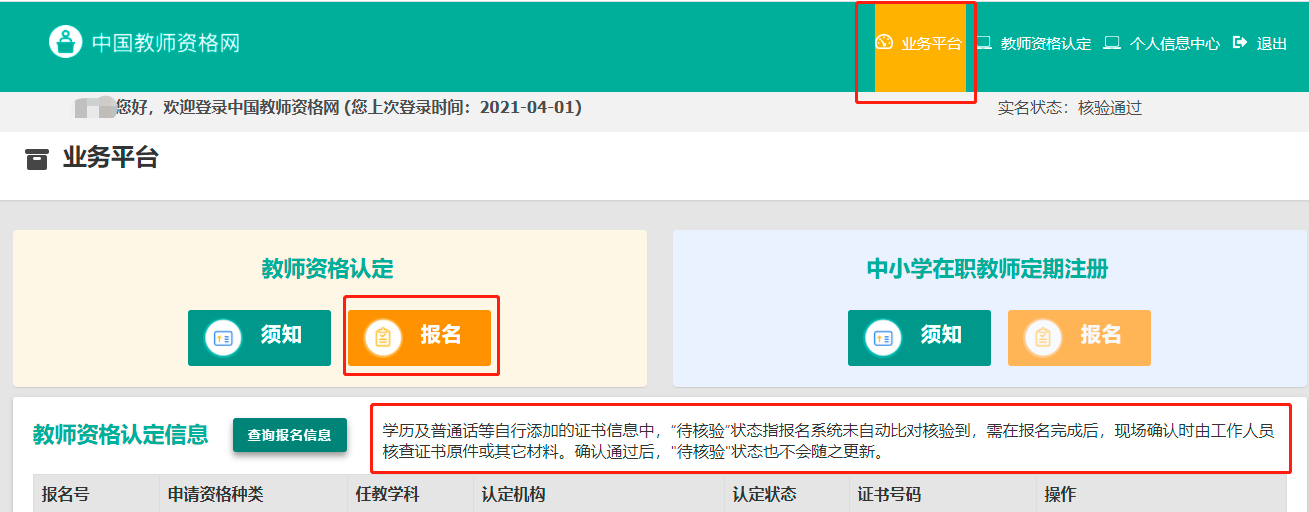1309x512 pixels.
Task: Click the 中国教师资格网 site title text
Action: pyautogui.click(x=166, y=43)
